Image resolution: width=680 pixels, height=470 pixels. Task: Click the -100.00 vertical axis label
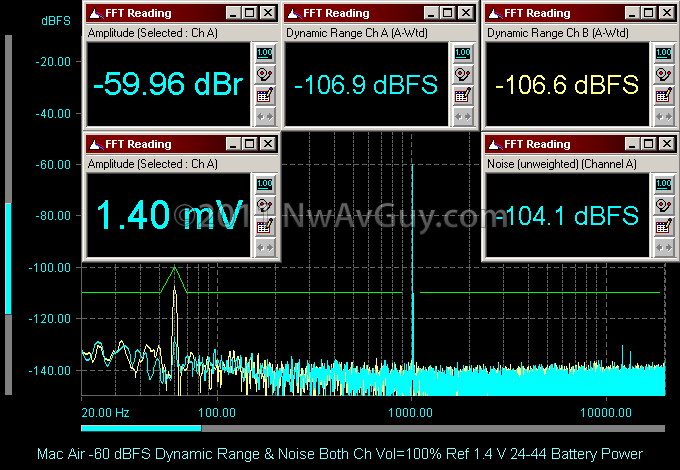coord(50,268)
